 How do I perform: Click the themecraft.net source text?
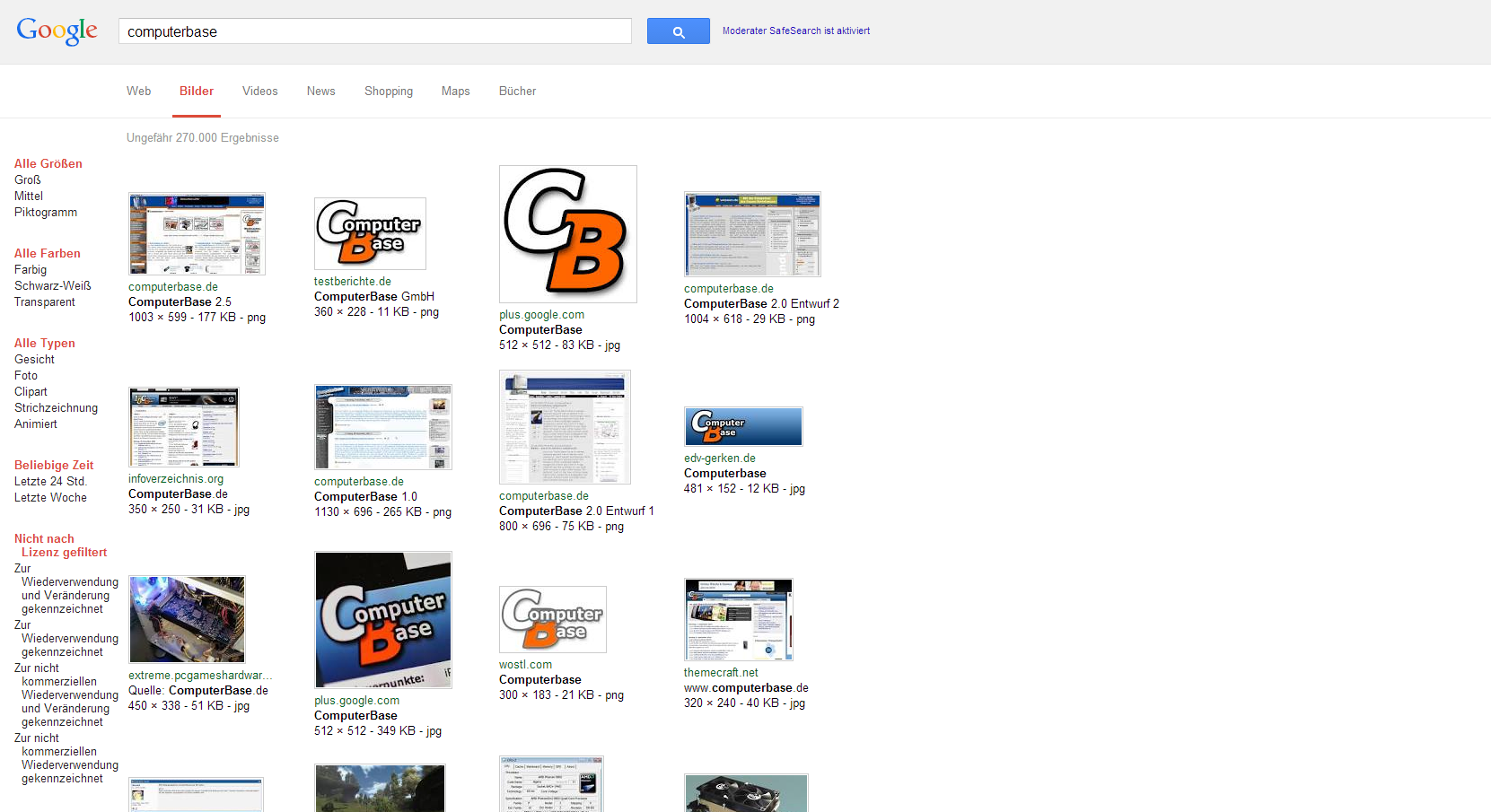coord(721,673)
